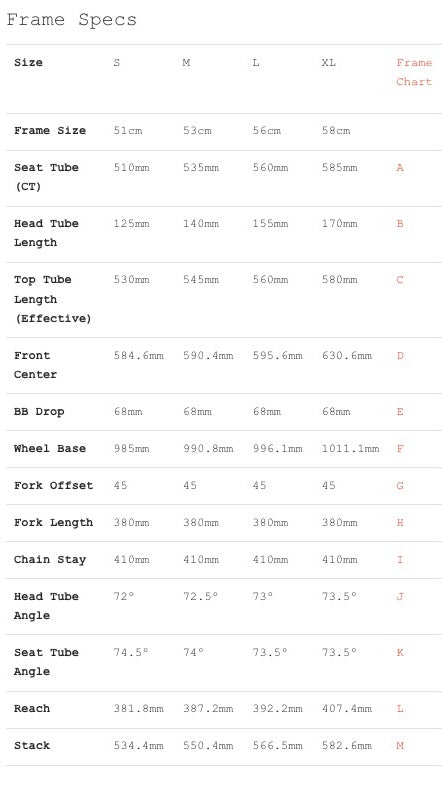This screenshot has height=786, width=442.
Task: Click the red letter I for Chain Stay
Action: click(x=400, y=559)
